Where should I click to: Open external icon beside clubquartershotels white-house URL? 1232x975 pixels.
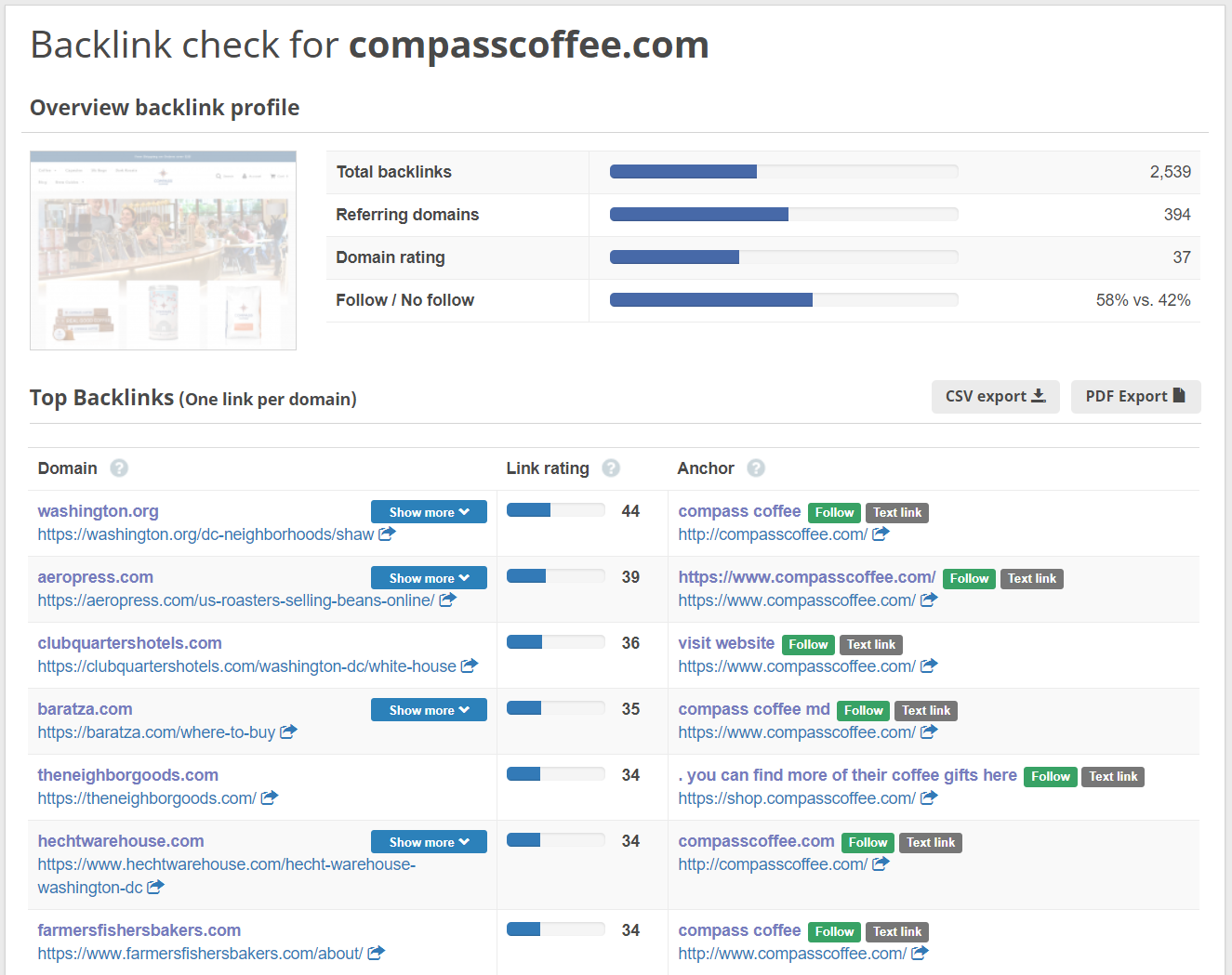470,665
